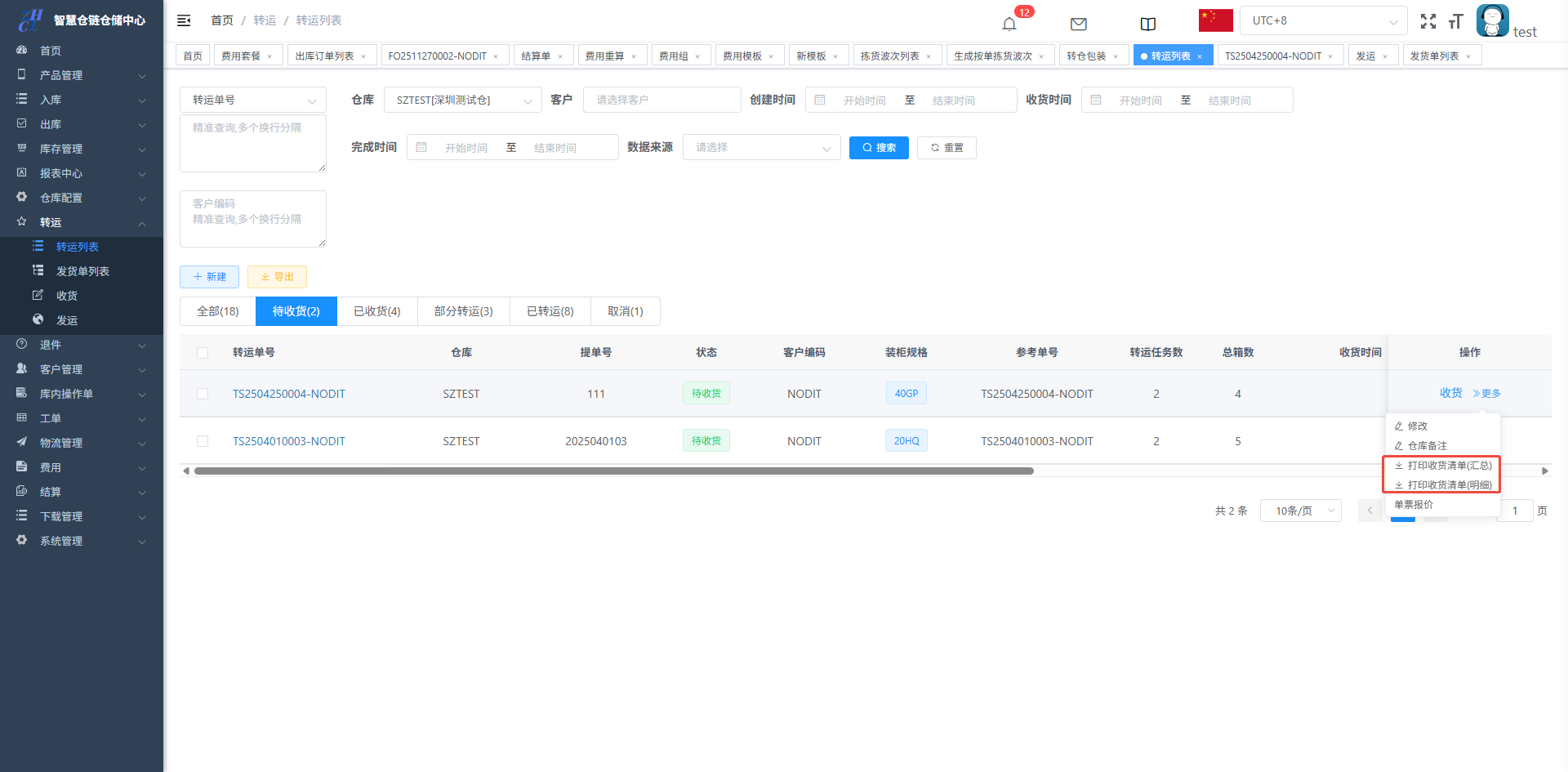Viewport: 1568px width, 772px height.
Task: Click the 新建 button
Action: pos(209,277)
